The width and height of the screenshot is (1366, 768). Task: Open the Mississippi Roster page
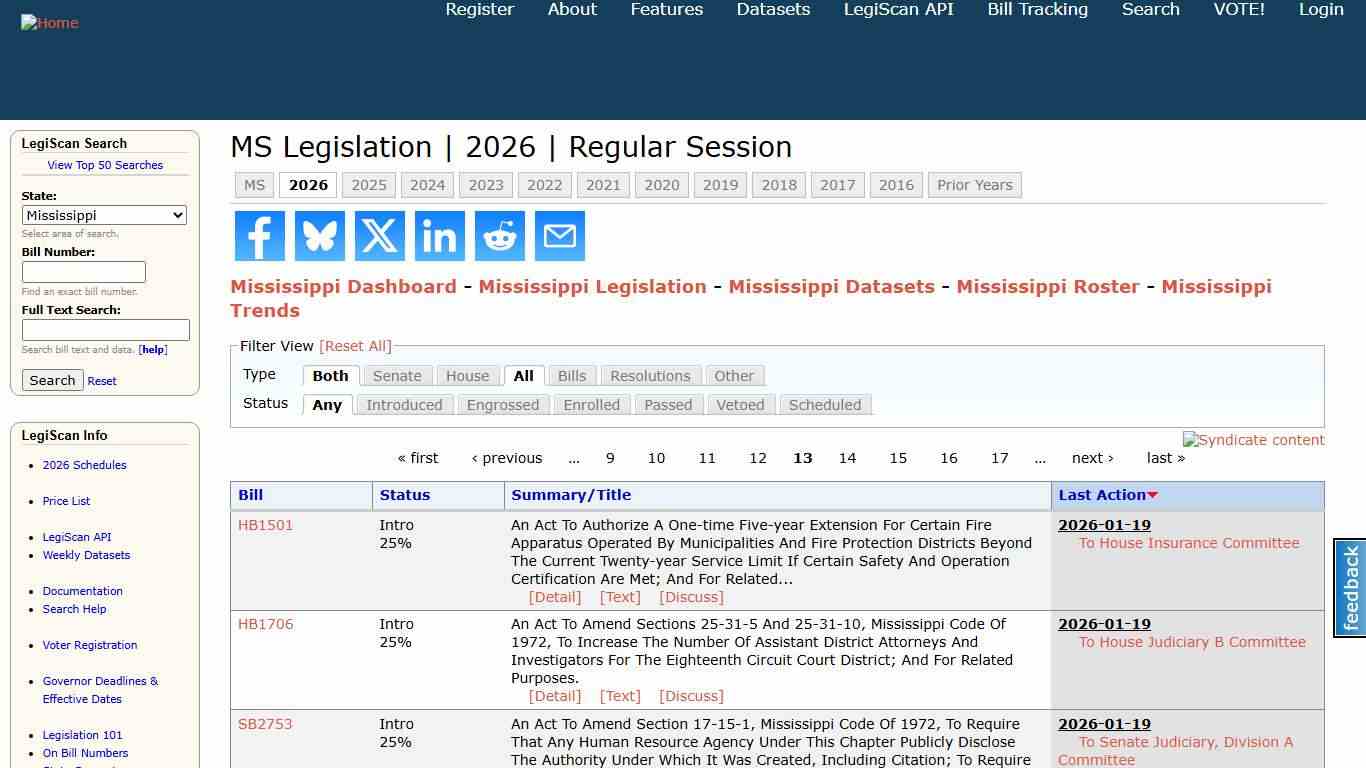click(x=1047, y=286)
